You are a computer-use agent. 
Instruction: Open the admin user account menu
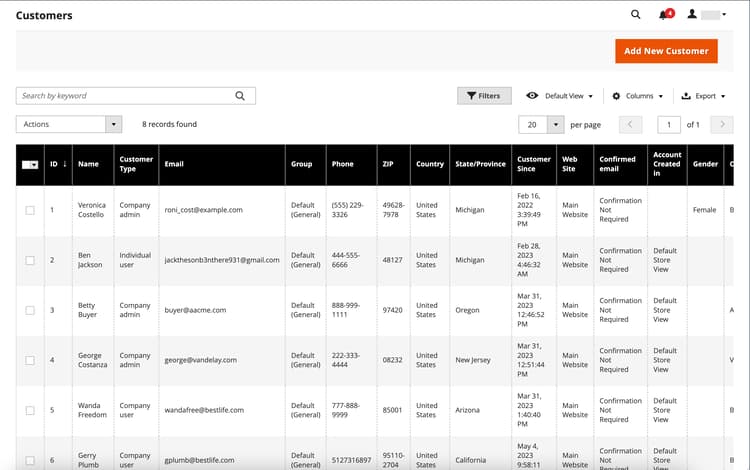(707, 14)
